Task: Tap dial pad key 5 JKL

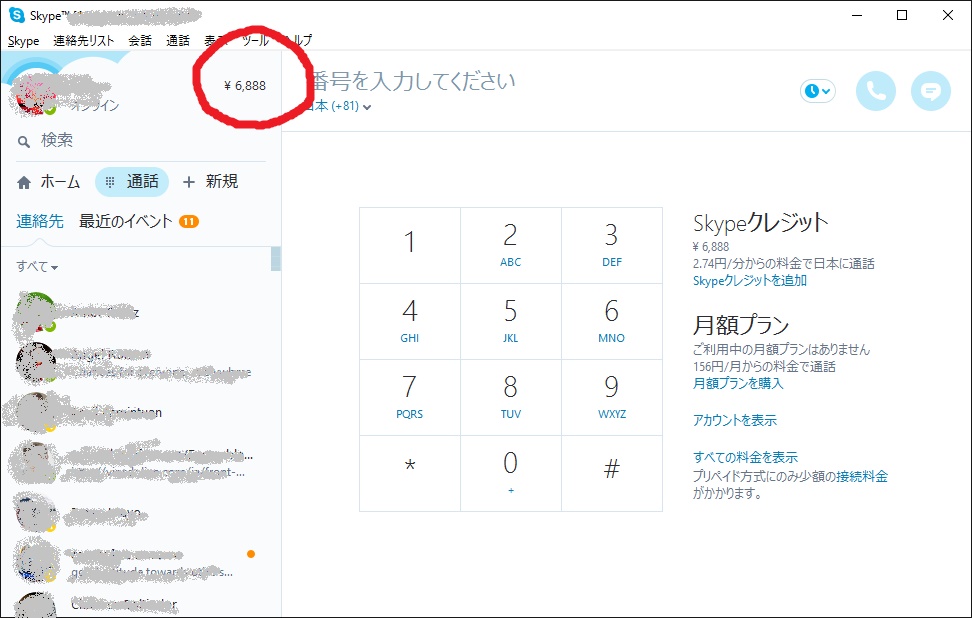Action: click(511, 322)
